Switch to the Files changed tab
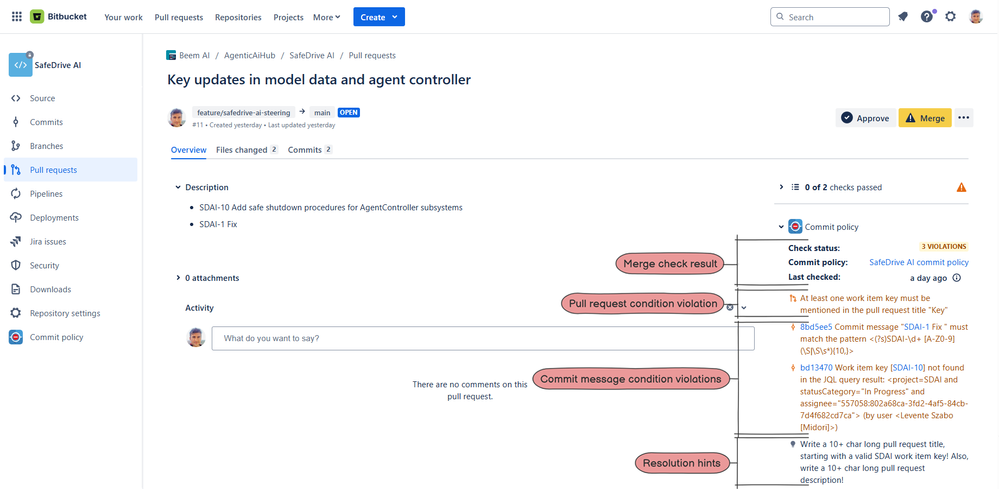Image resolution: width=999 pixels, height=489 pixels. [247, 150]
